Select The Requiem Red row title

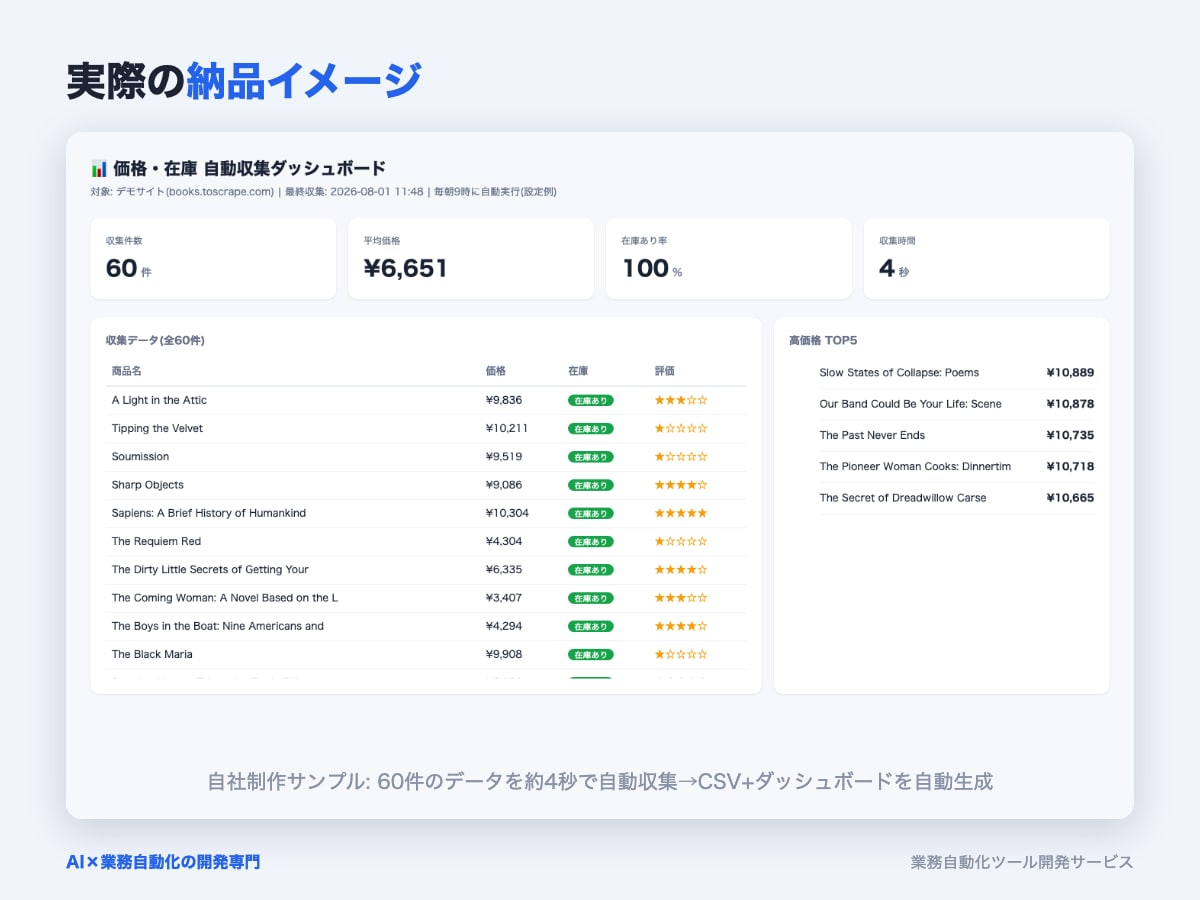(157, 541)
